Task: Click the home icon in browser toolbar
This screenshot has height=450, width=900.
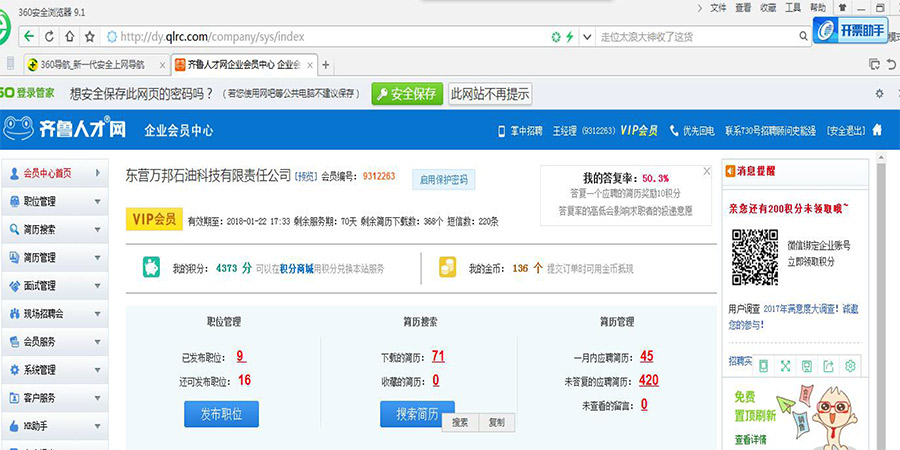Action: pos(70,37)
